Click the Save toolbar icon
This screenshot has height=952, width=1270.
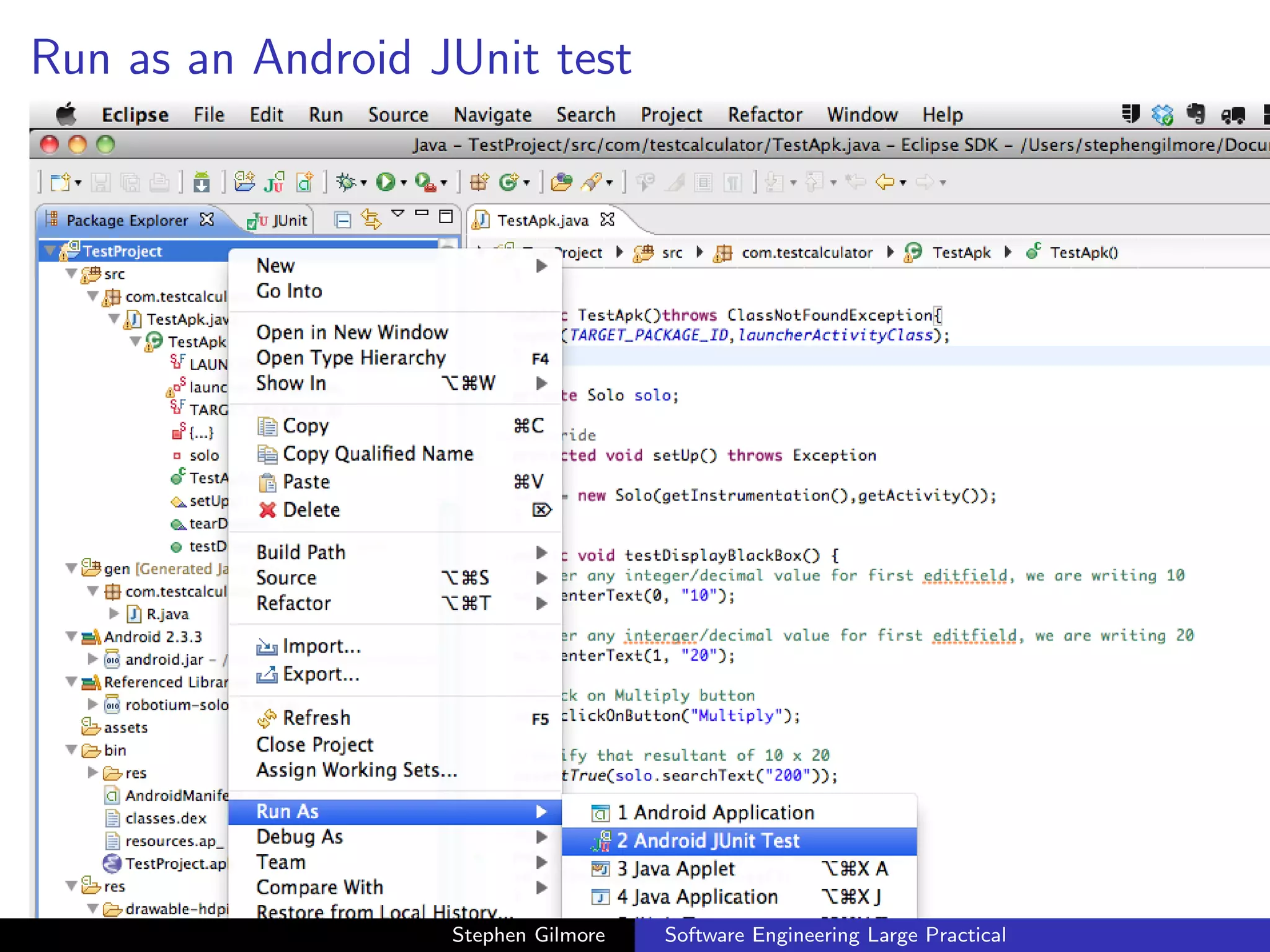pos(100,182)
